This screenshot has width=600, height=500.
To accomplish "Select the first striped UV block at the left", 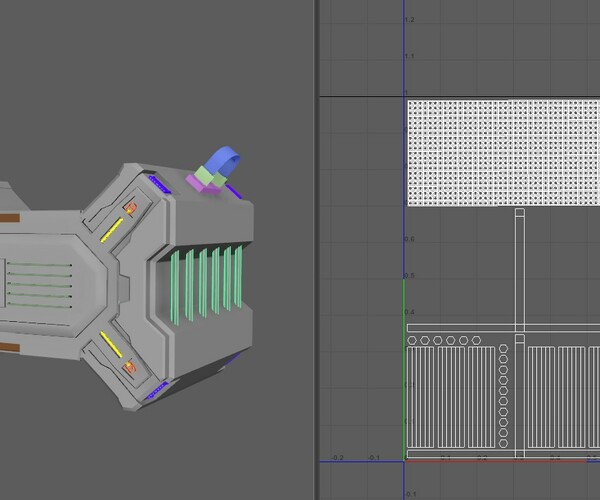I will pos(421,397).
